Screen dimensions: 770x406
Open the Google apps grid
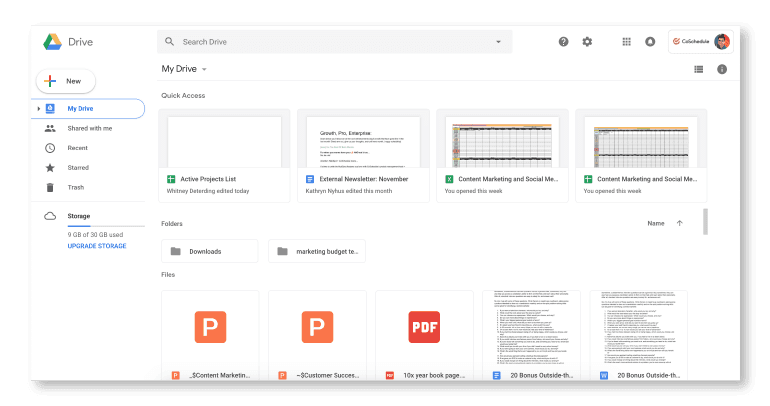click(627, 42)
